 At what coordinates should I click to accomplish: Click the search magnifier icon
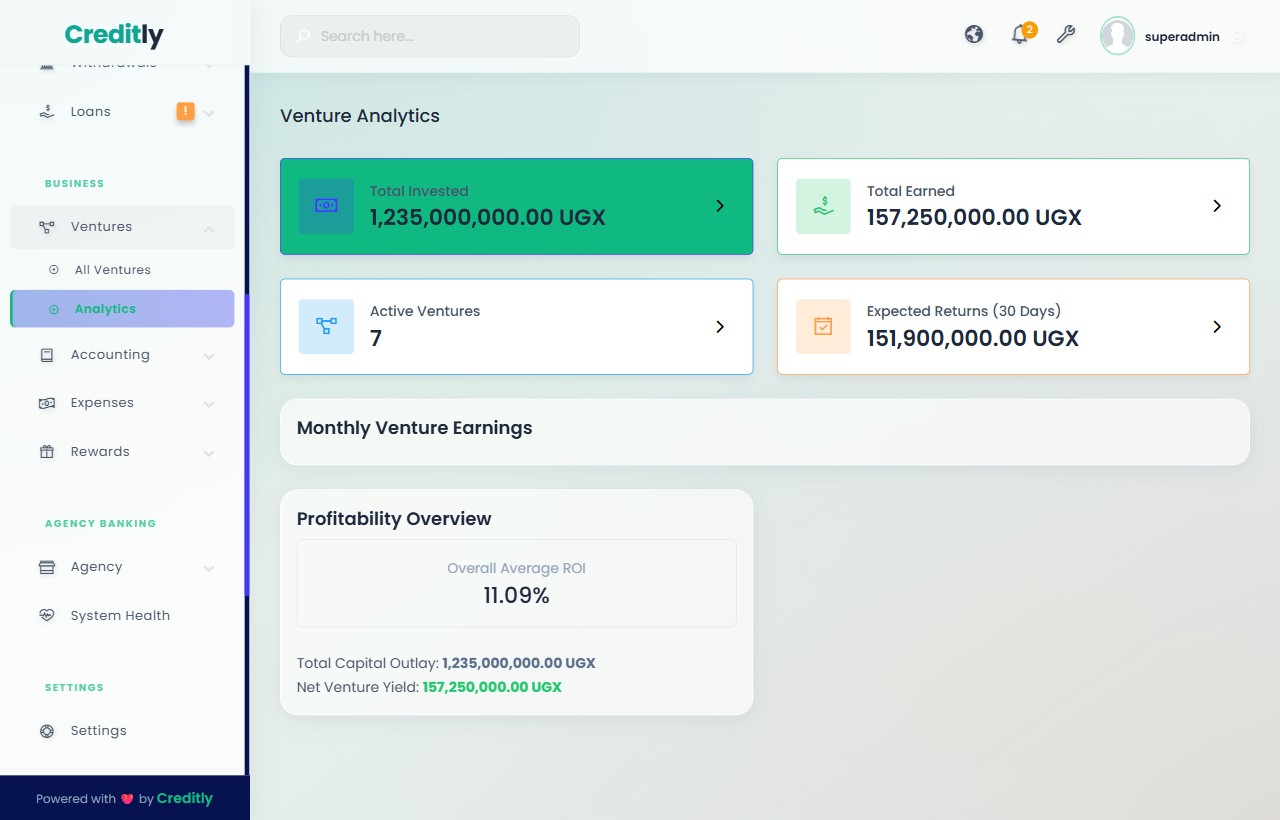click(x=303, y=36)
